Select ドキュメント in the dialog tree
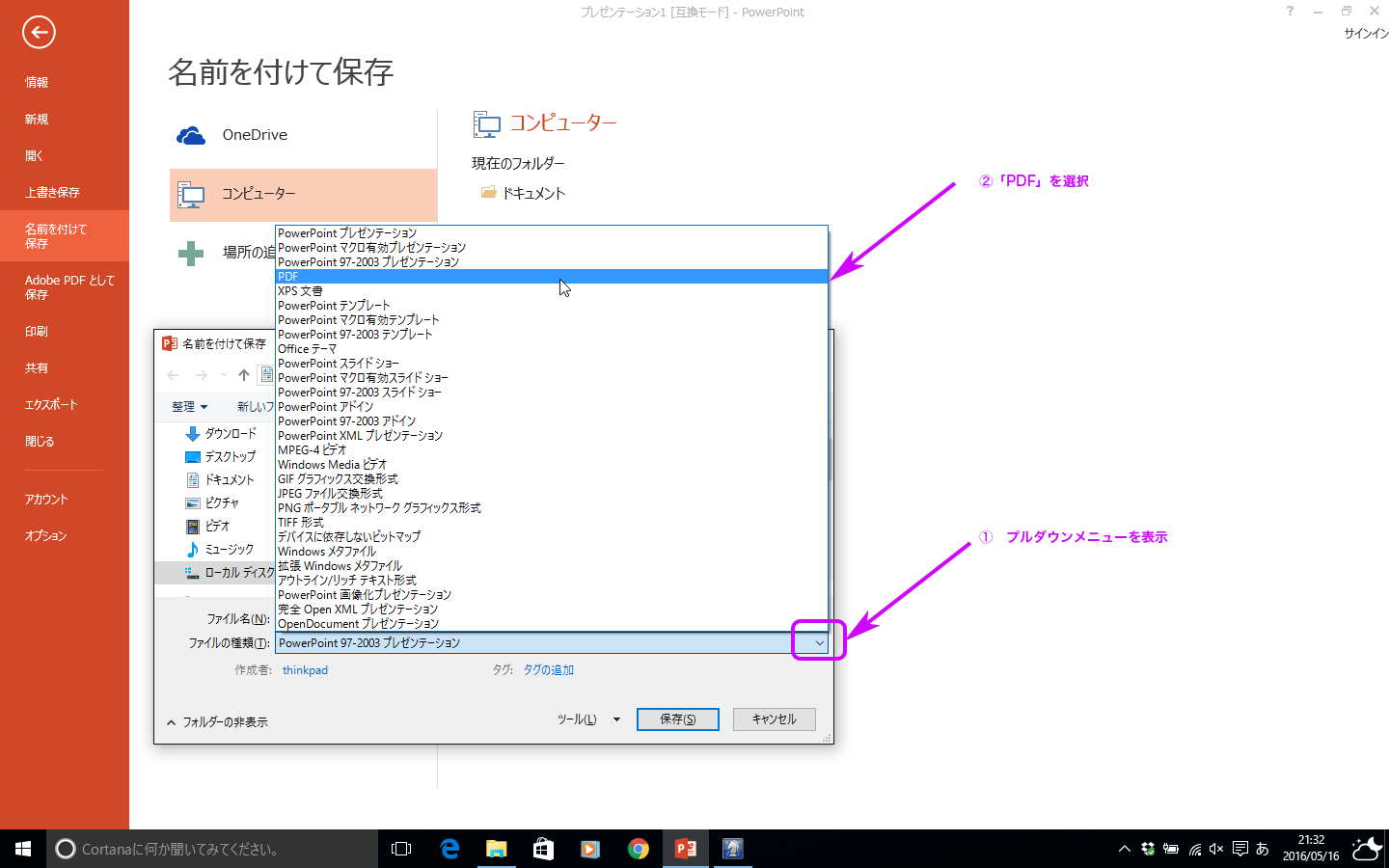 tap(220, 480)
